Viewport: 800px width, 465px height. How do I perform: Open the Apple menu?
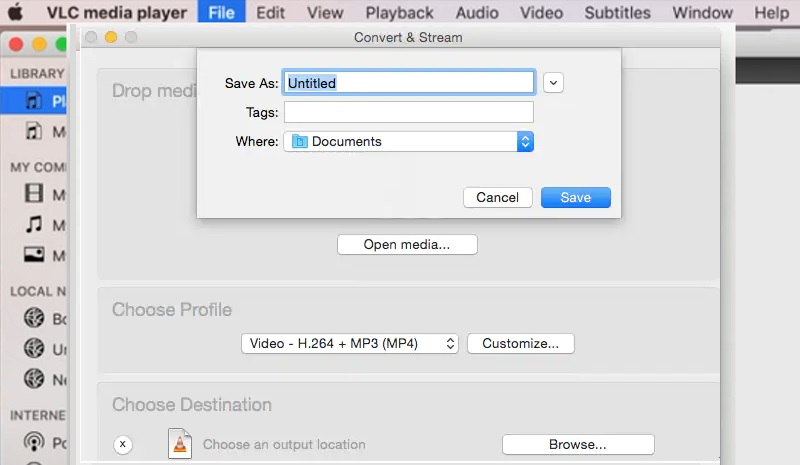coord(15,12)
